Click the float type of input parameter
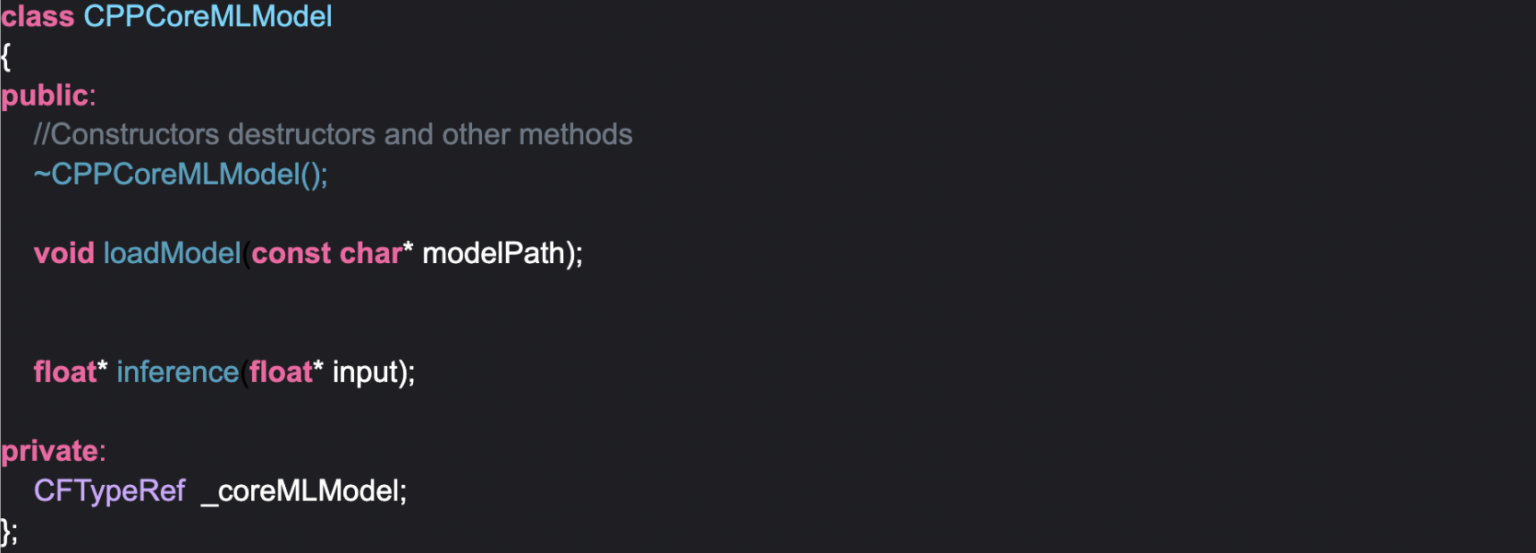This screenshot has width=1536, height=553. point(281,372)
